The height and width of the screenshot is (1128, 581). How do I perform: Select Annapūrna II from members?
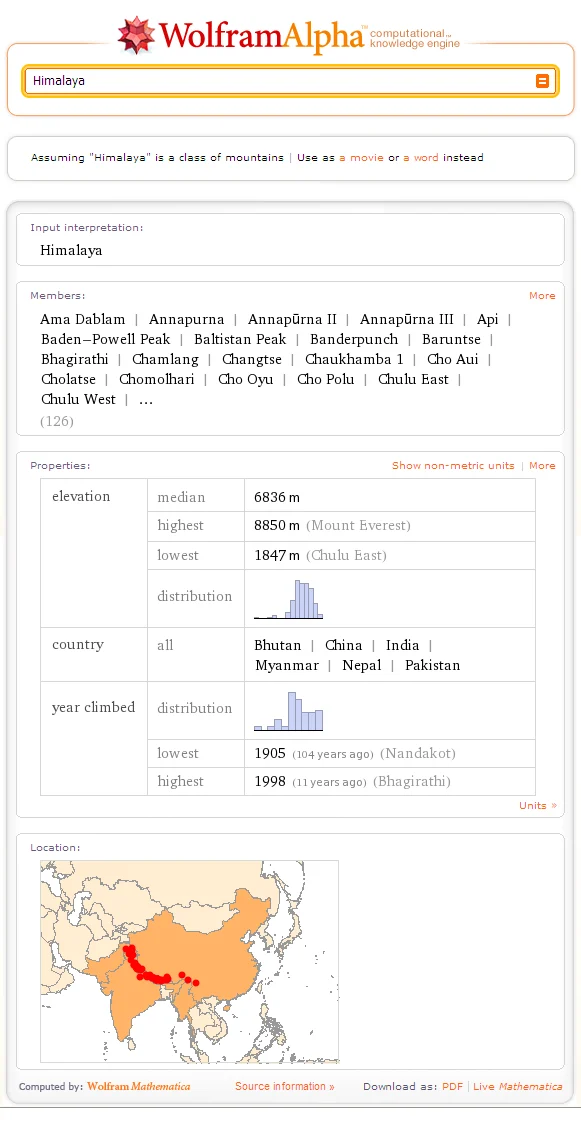tap(292, 319)
